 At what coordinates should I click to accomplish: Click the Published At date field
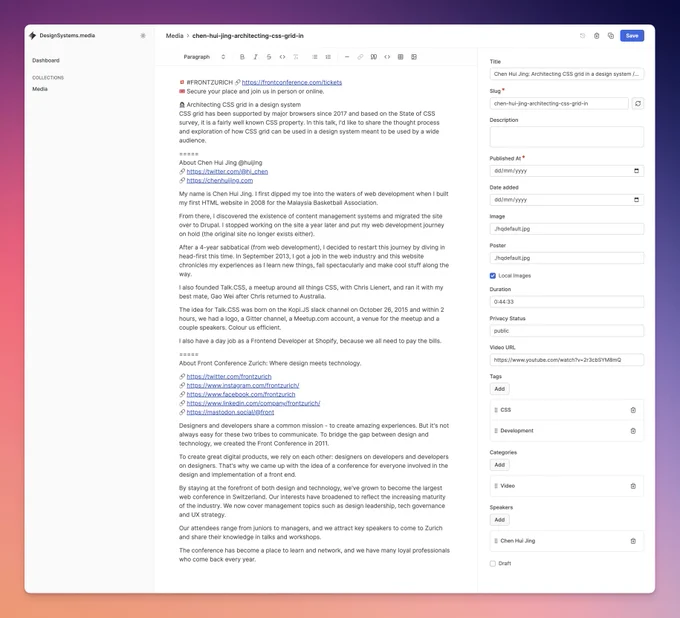pyautogui.click(x=567, y=170)
